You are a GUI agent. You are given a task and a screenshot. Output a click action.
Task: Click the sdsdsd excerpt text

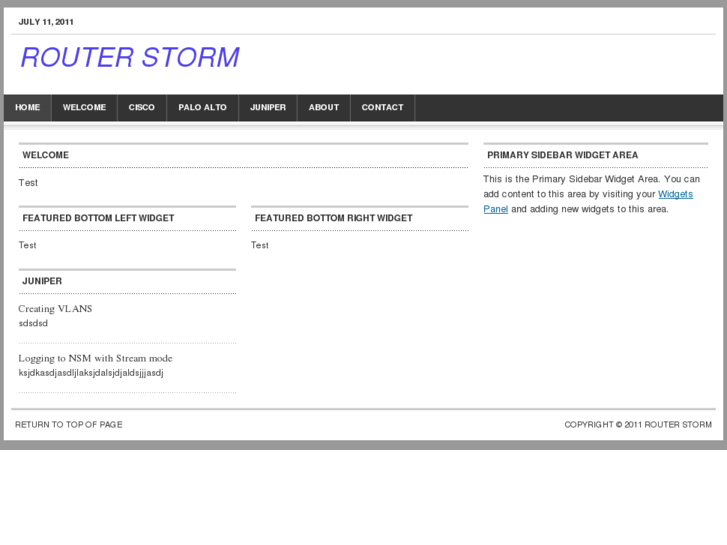33,323
